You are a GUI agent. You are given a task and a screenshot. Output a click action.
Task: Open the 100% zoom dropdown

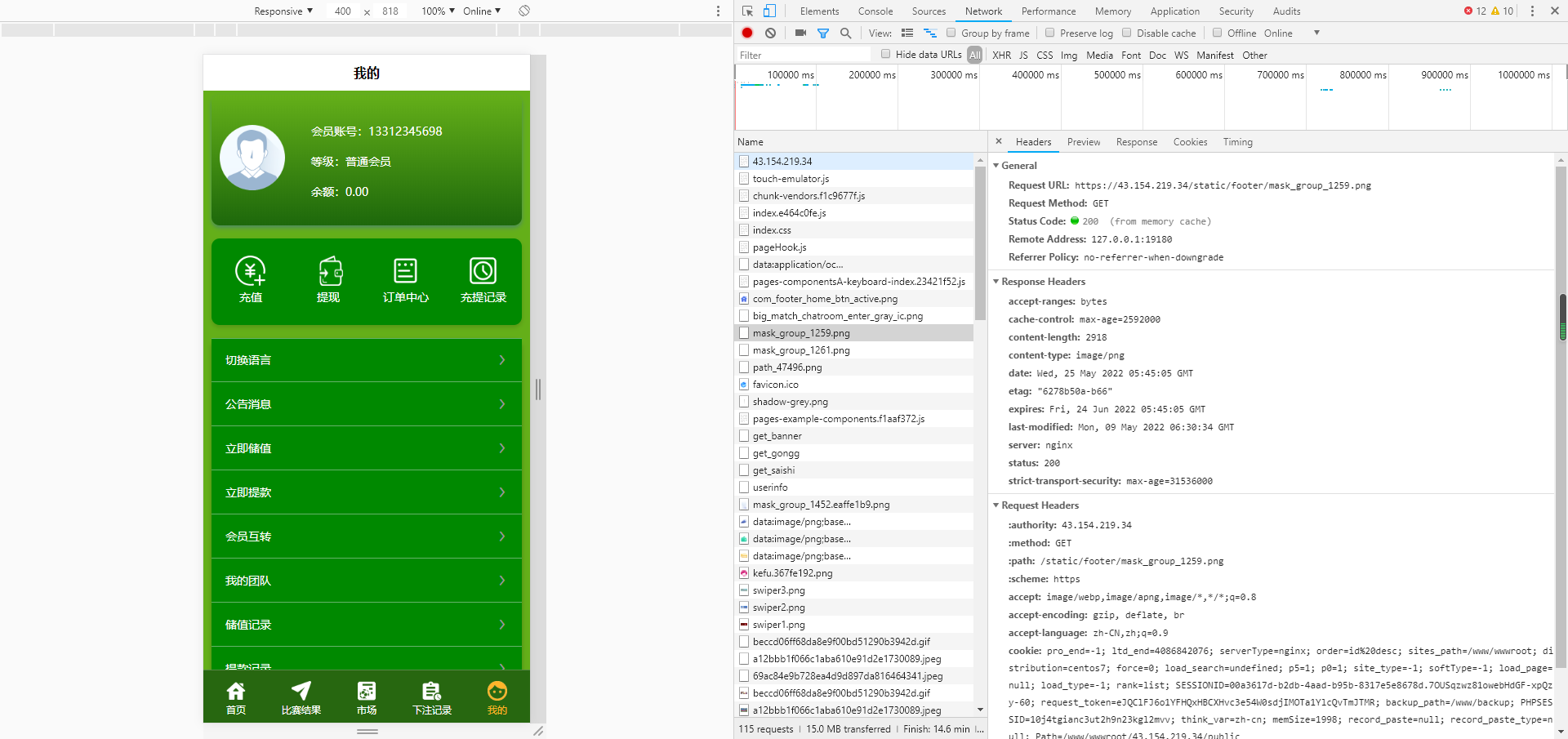point(438,11)
